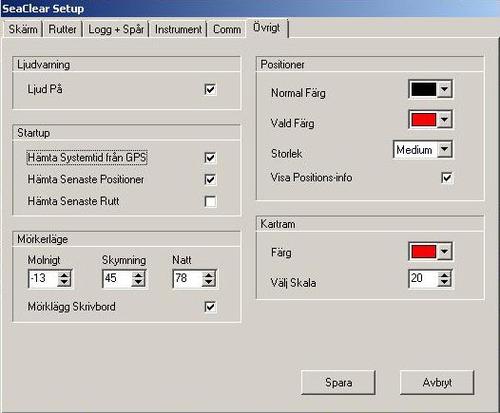500x413 pixels.
Task: Click the Ljud På label
Action: pyautogui.click(x=45, y=89)
